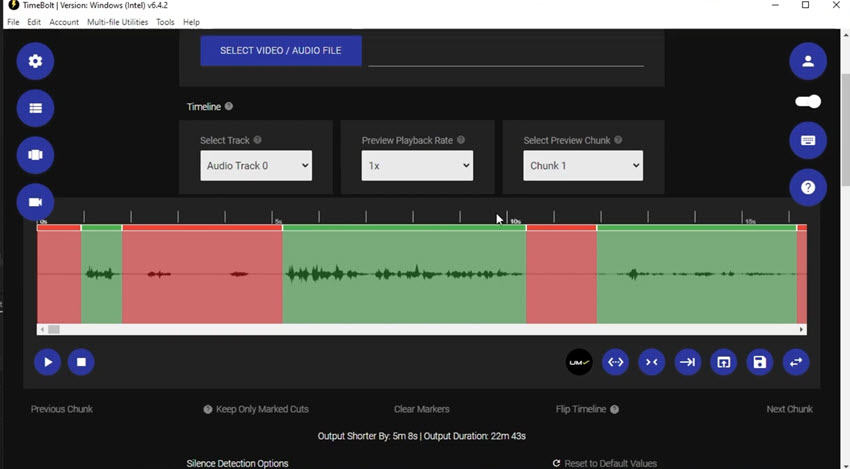Stop the timeline playback
The image size is (850, 469).
click(x=81, y=362)
